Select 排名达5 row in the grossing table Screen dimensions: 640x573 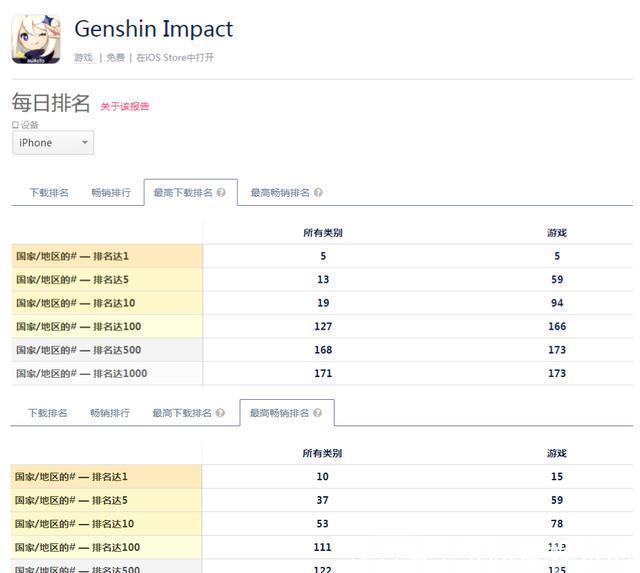point(322,500)
